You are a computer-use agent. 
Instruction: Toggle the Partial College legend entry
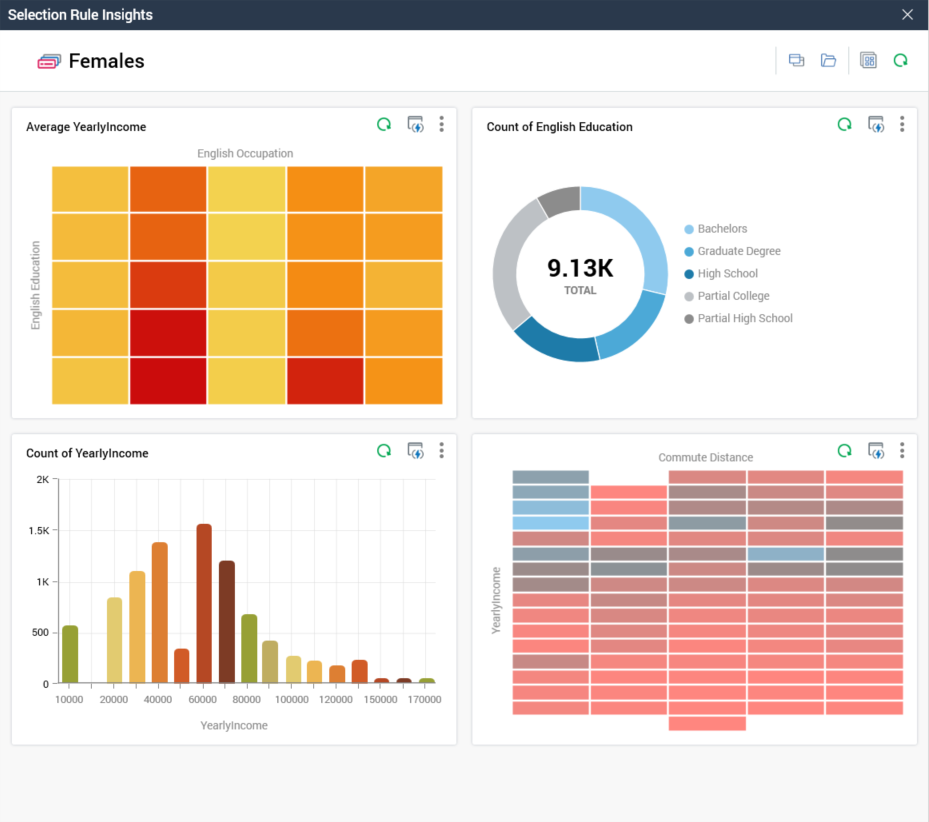pos(733,296)
